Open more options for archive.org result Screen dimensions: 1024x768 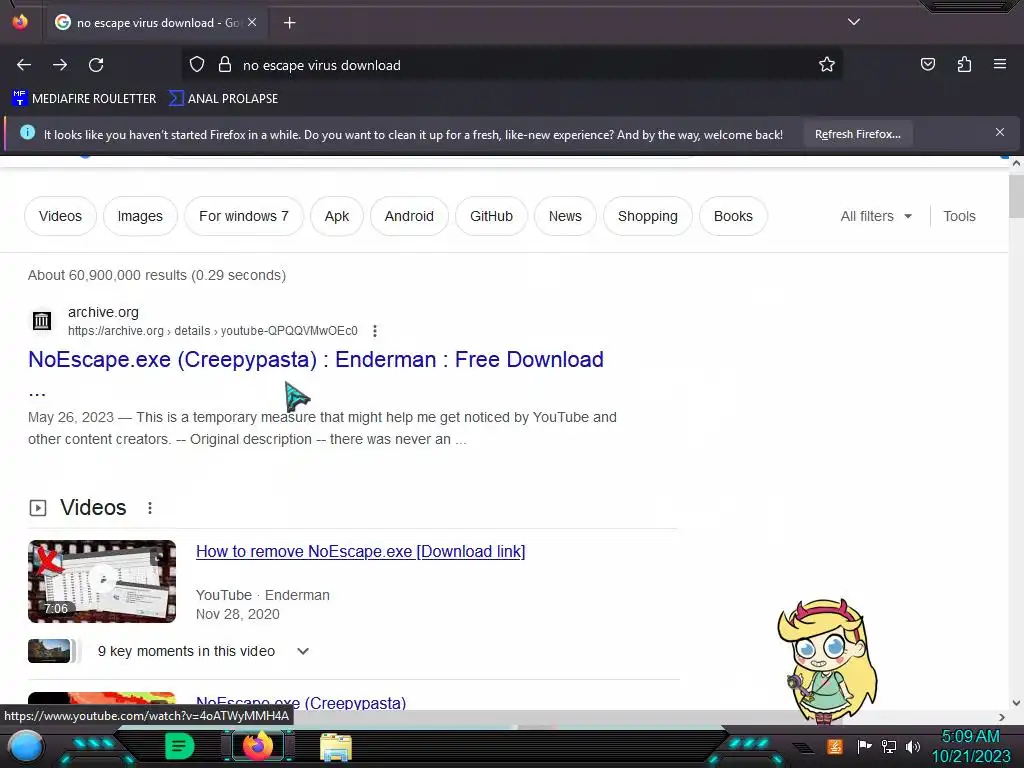pyautogui.click(x=375, y=331)
